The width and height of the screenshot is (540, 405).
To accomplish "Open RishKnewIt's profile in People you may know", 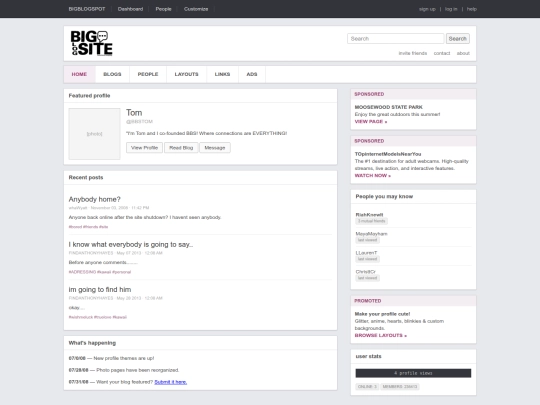I will (369, 215).
